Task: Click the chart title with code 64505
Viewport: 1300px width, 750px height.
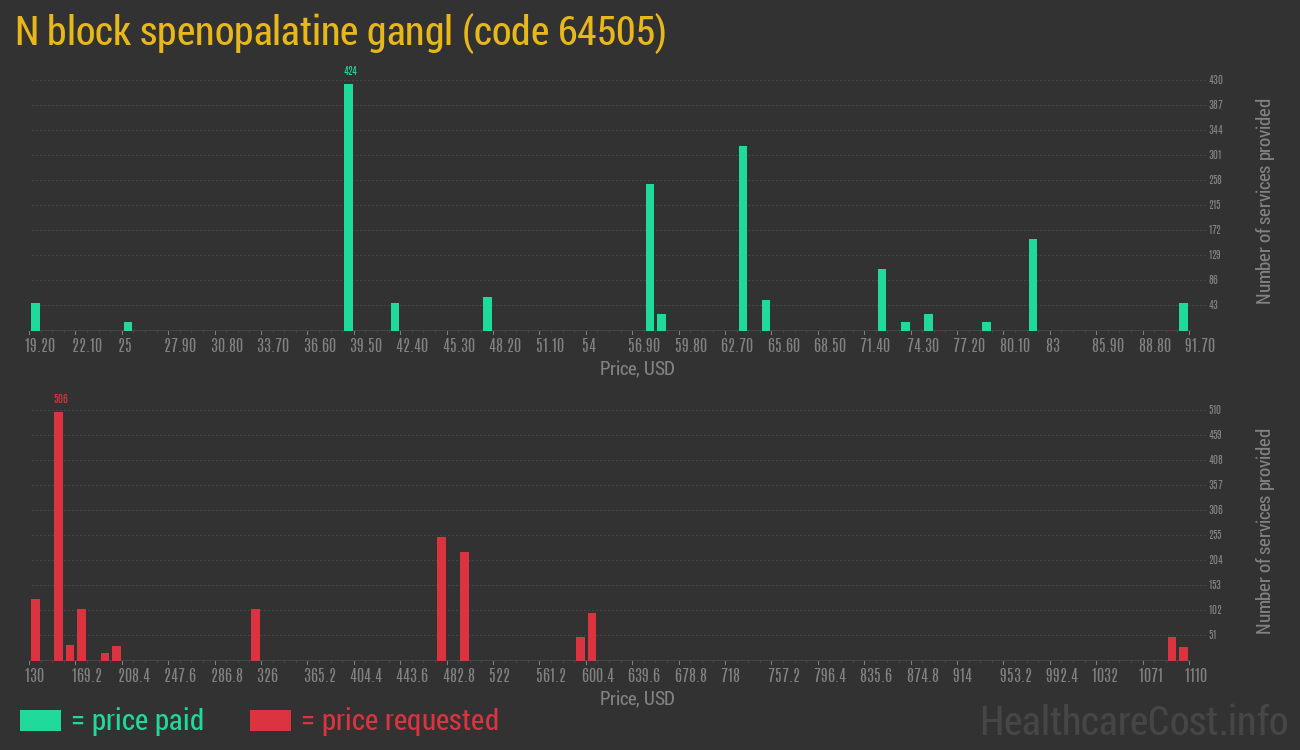Action: 341,32
